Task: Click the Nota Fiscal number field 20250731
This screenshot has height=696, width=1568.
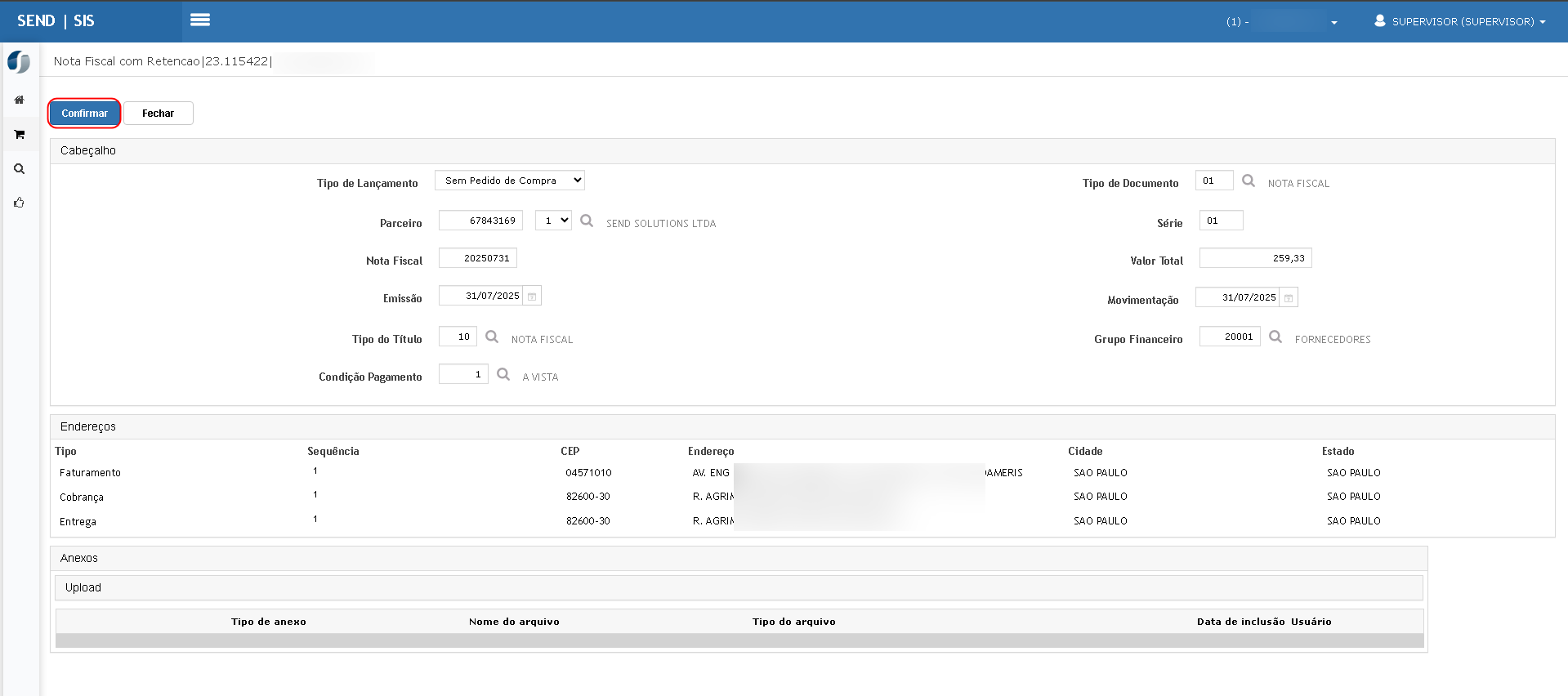Action: pyautogui.click(x=478, y=258)
